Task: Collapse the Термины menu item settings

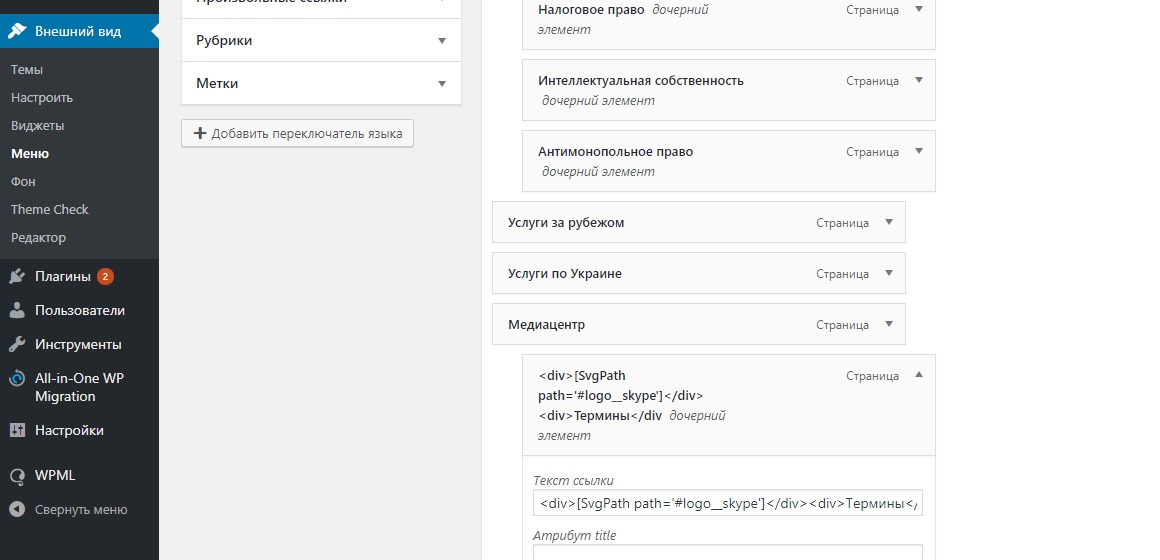Action: click(919, 376)
